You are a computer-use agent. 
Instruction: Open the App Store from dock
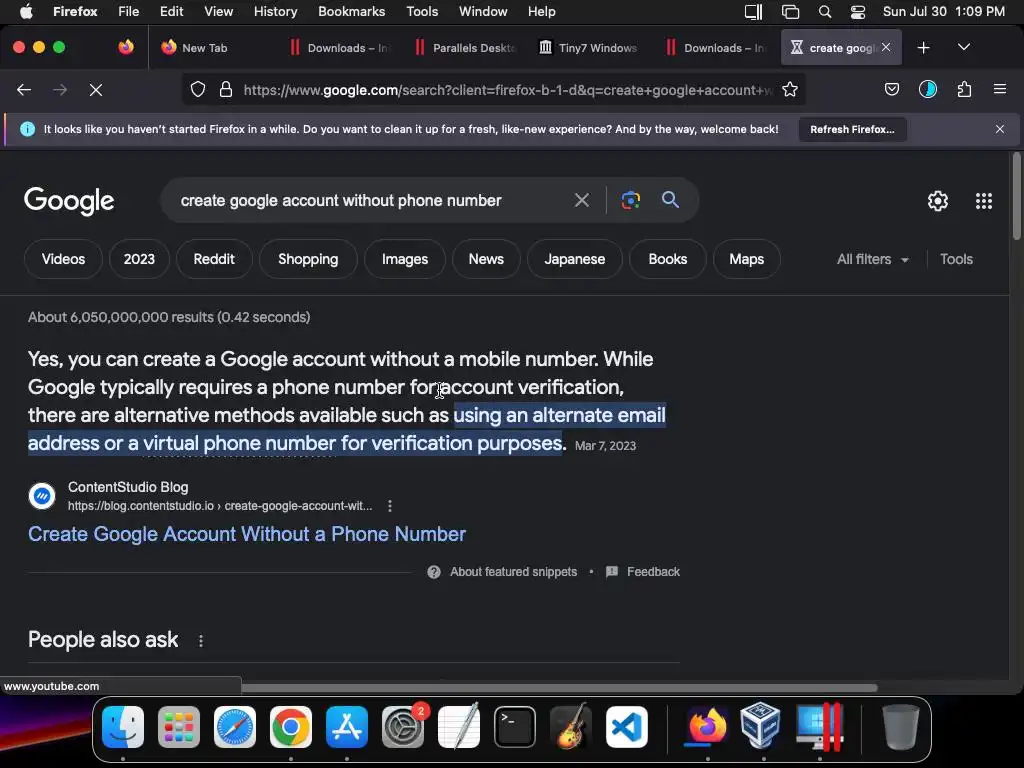pyautogui.click(x=347, y=727)
